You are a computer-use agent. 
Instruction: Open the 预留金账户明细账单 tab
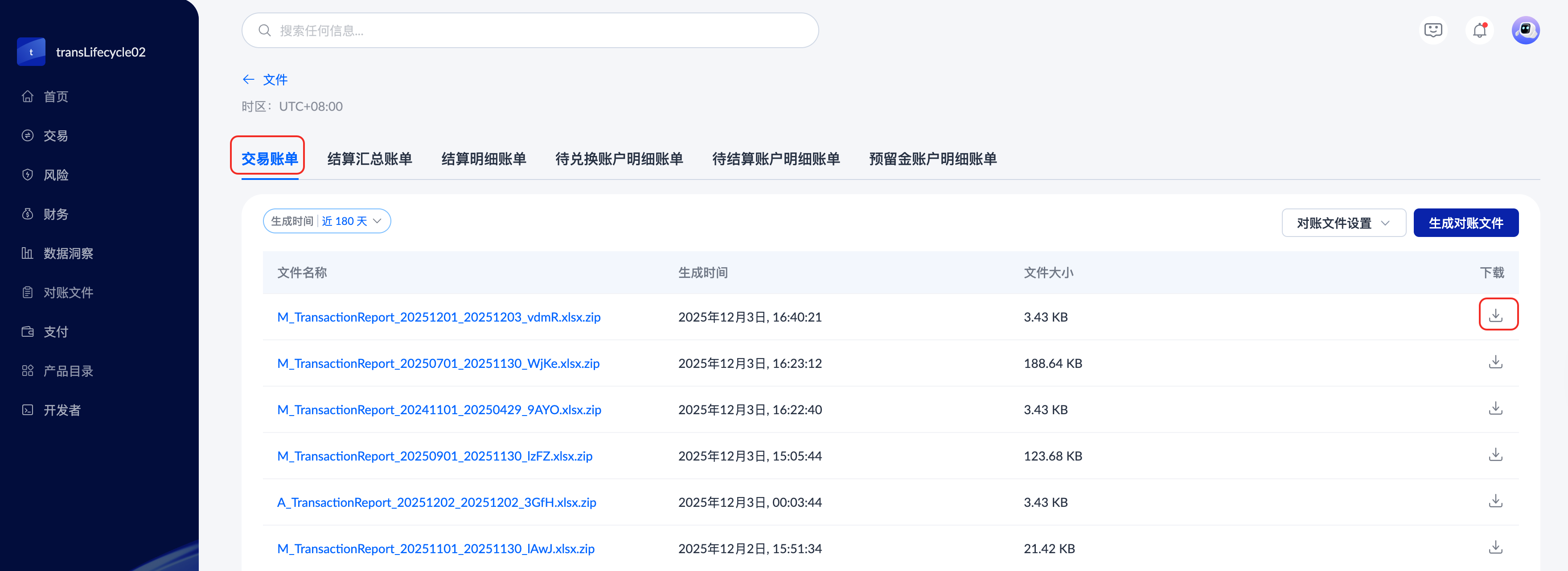(x=932, y=159)
